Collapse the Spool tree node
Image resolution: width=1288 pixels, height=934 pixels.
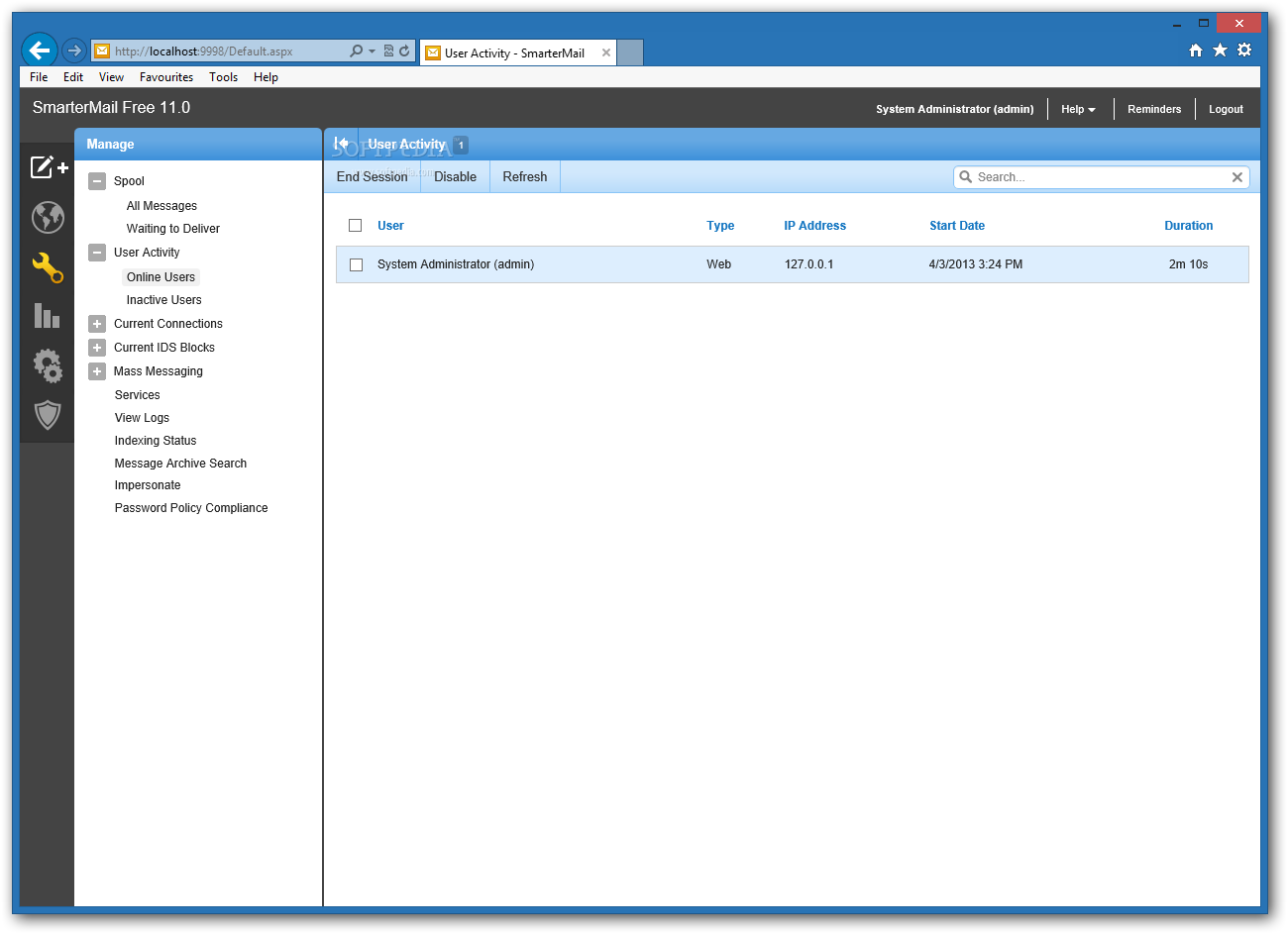click(97, 181)
